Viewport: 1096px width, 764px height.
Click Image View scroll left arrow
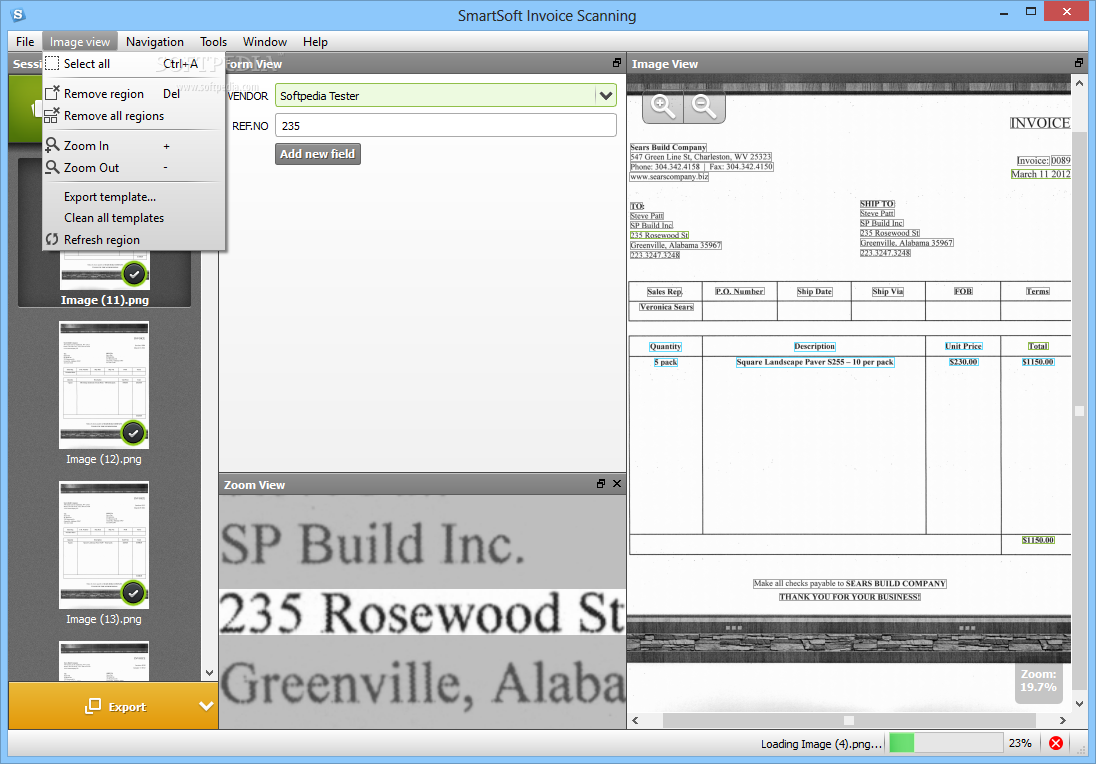[635, 720]
